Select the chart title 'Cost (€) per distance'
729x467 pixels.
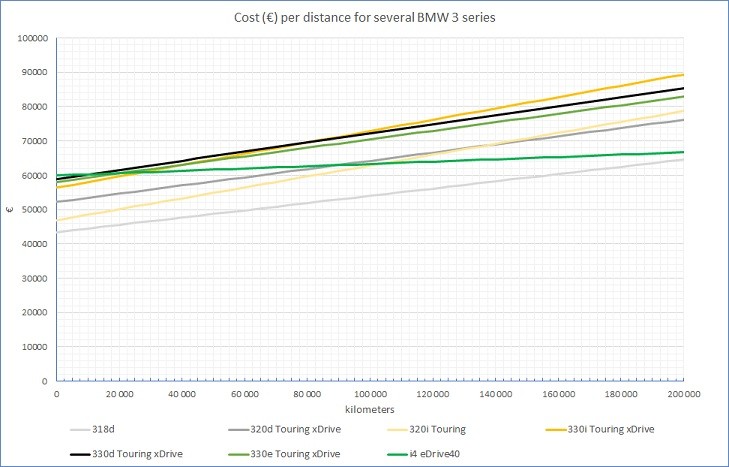click(364, 18)
